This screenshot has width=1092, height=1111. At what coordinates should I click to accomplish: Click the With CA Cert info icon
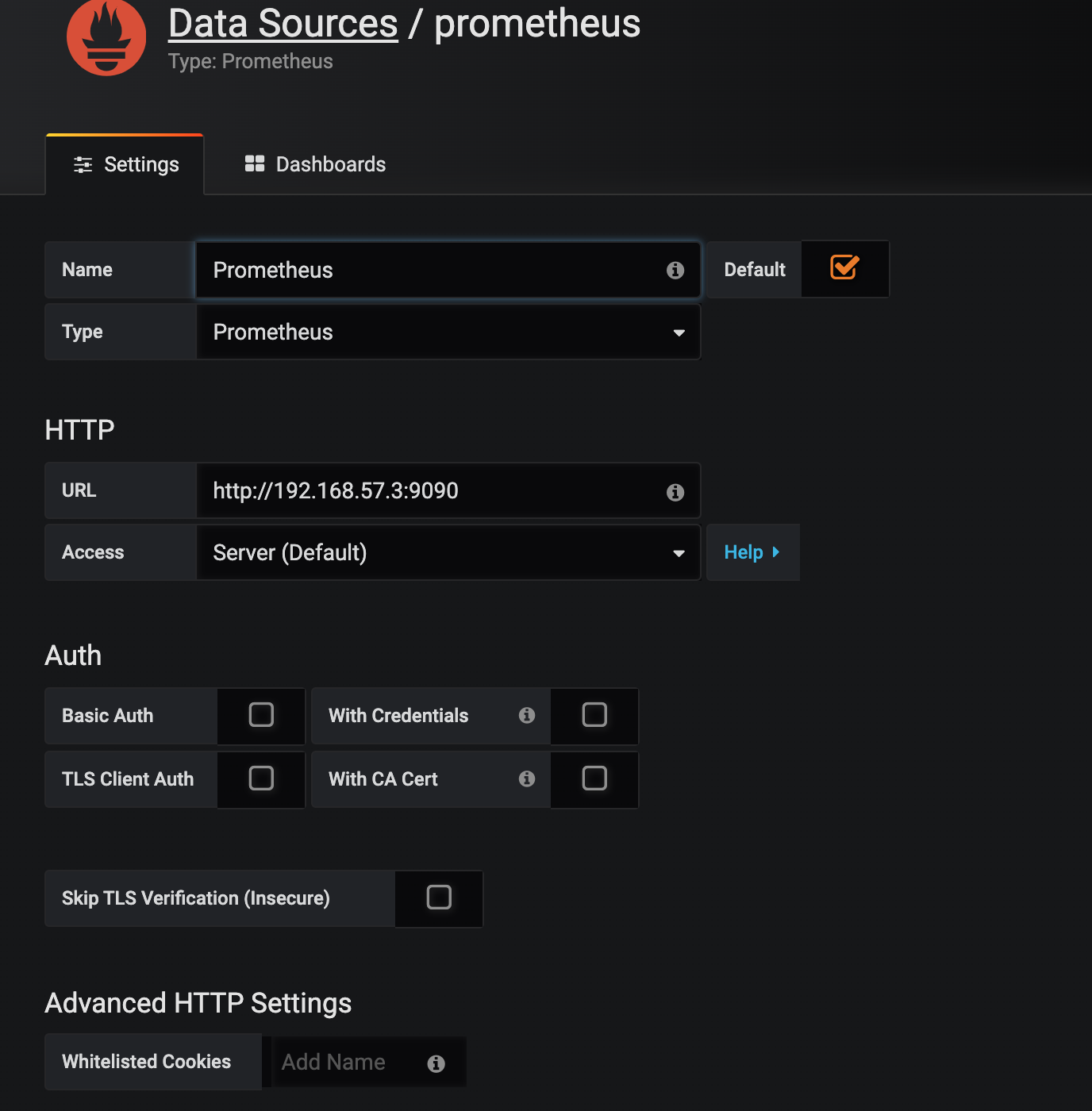pyautogui.click(x=527, y=778)
